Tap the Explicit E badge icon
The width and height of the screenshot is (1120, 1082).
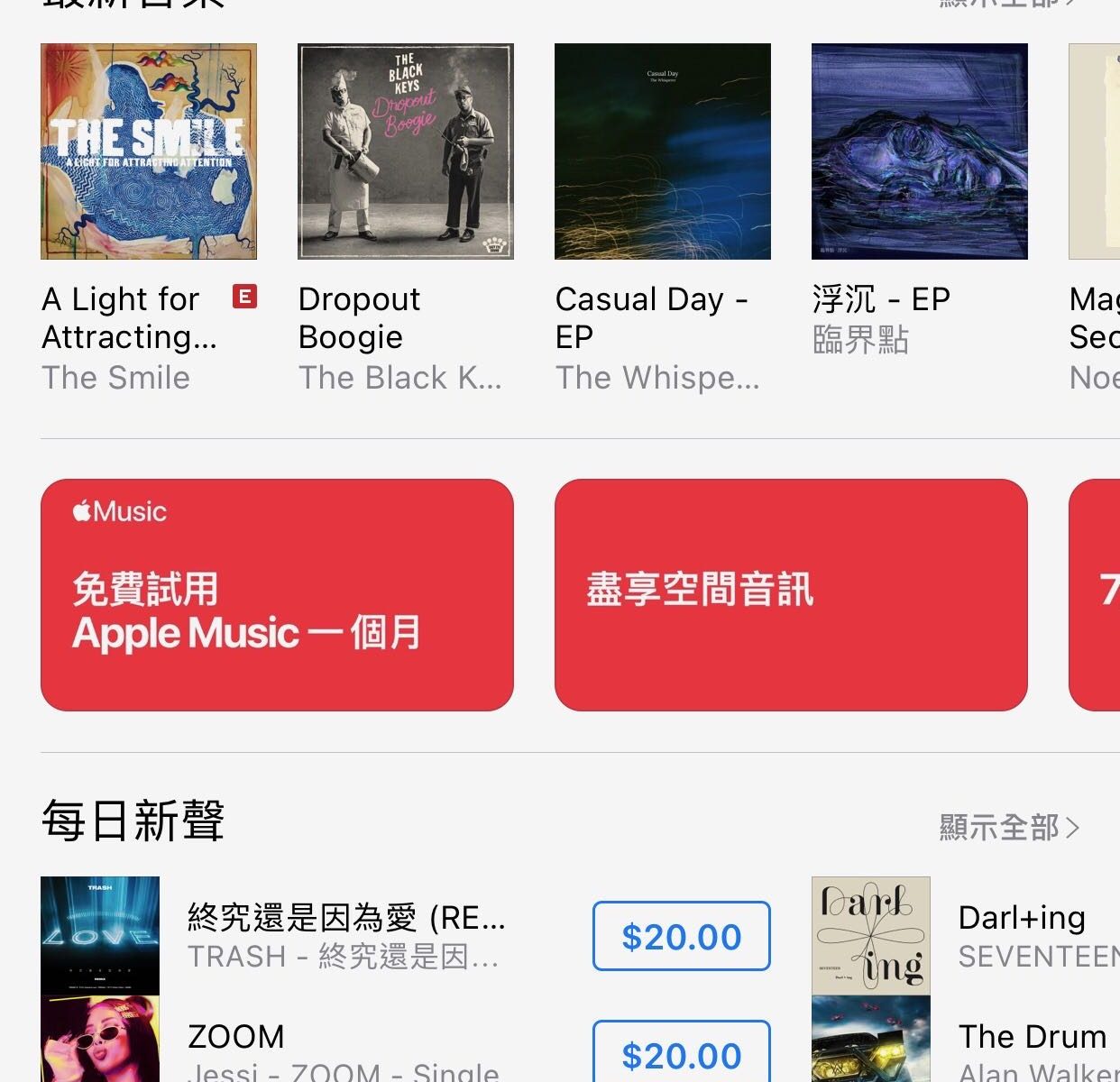coord(244,296)
